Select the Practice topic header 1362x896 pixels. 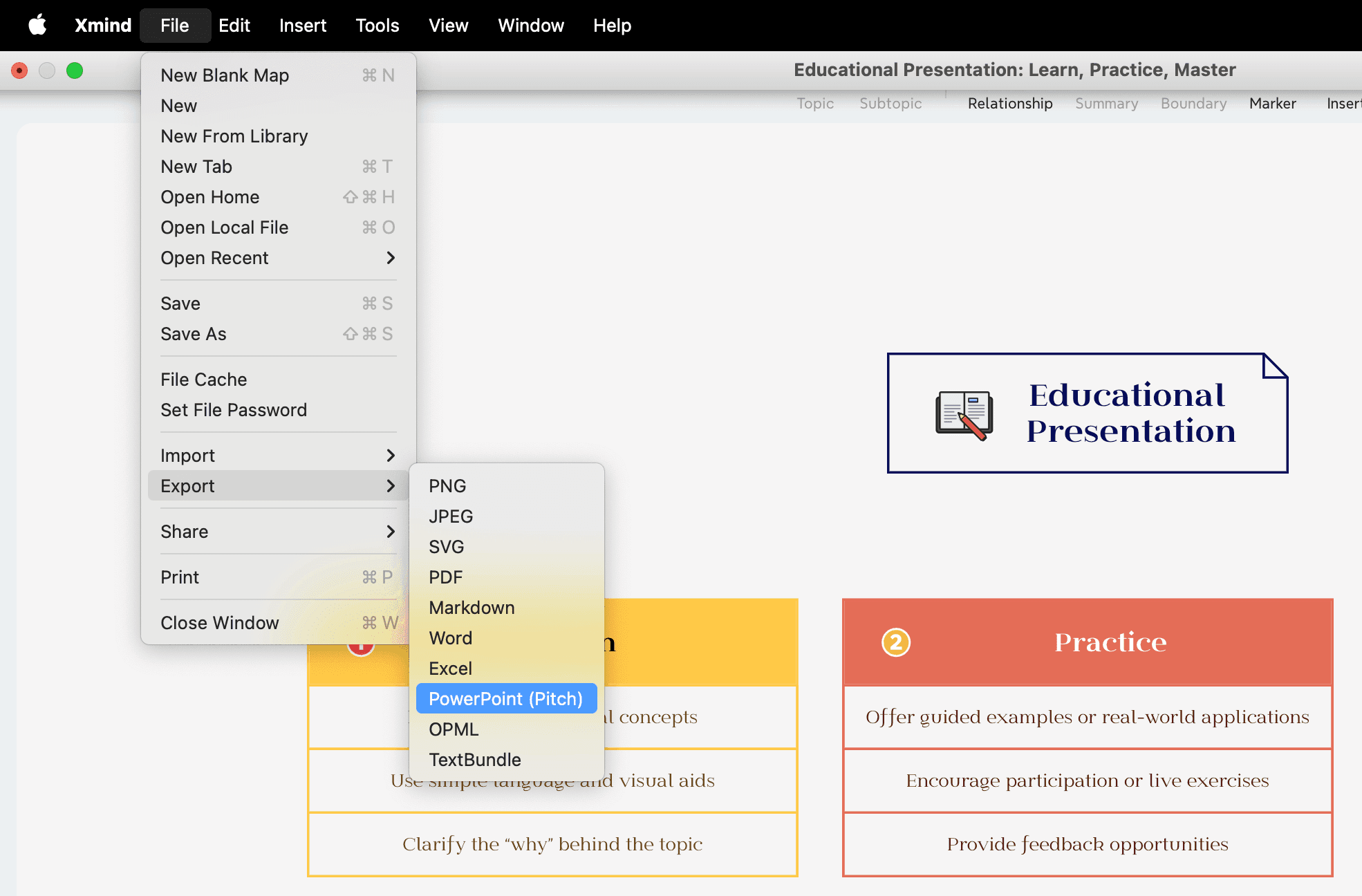[x=1088, y=642]
